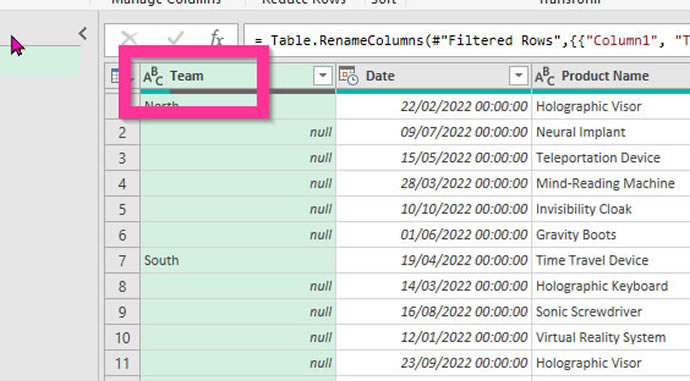Cancel formula edit with the X icon
Viewport: 690px width, 381px height.
(129, 39)
